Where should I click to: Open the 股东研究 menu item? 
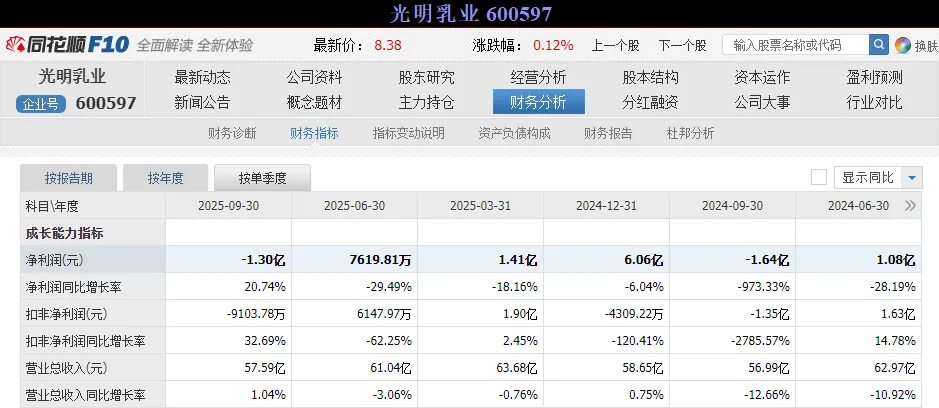pos(426,77)
